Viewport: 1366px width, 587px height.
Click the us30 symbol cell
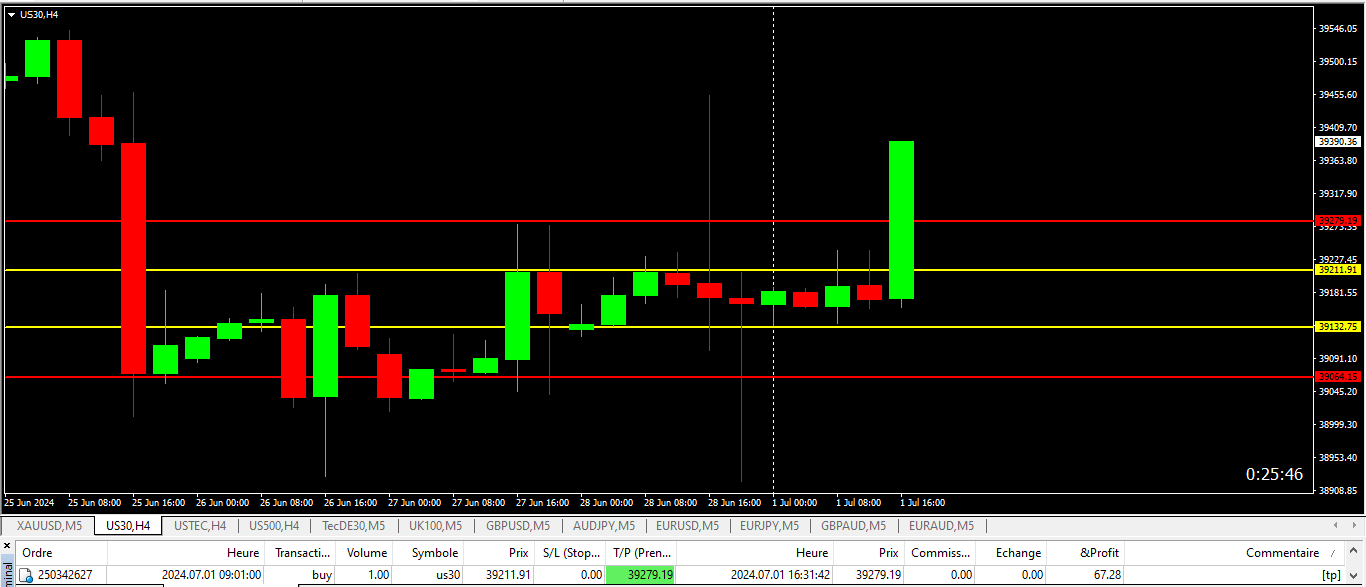(446, 575)
